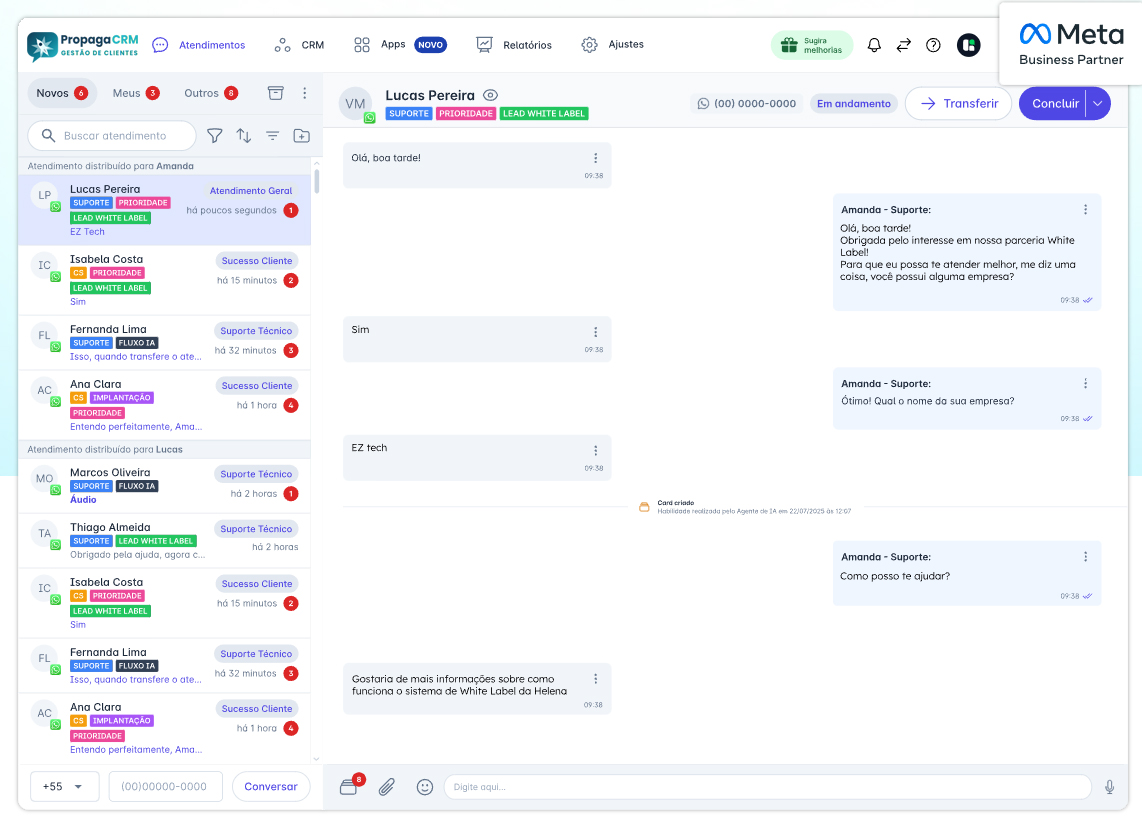The image size is (1142, 828).
Task: Open the Relatórios menu
Action: [x=513, y=45]
